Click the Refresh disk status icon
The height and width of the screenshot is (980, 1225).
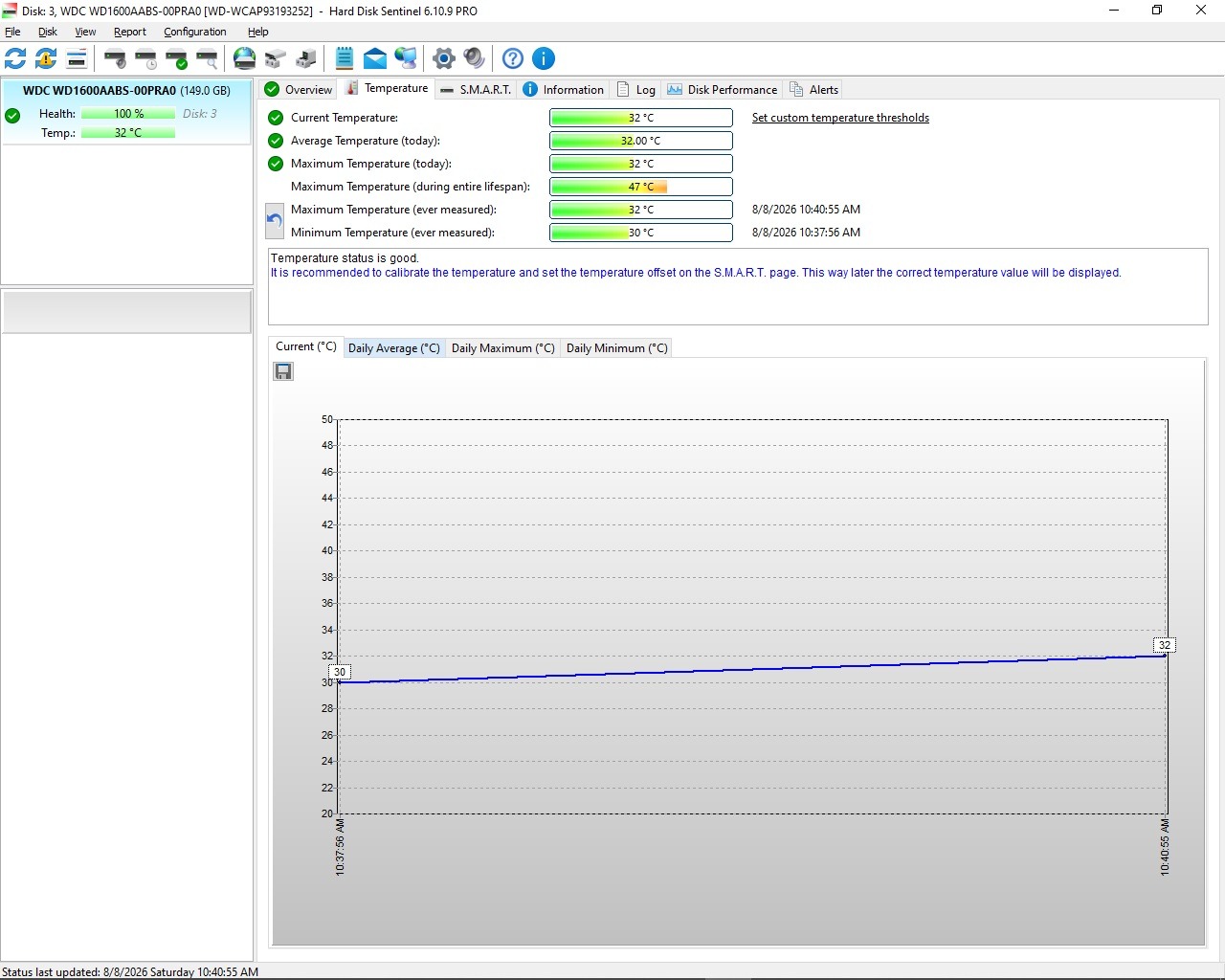pos(15,58)
